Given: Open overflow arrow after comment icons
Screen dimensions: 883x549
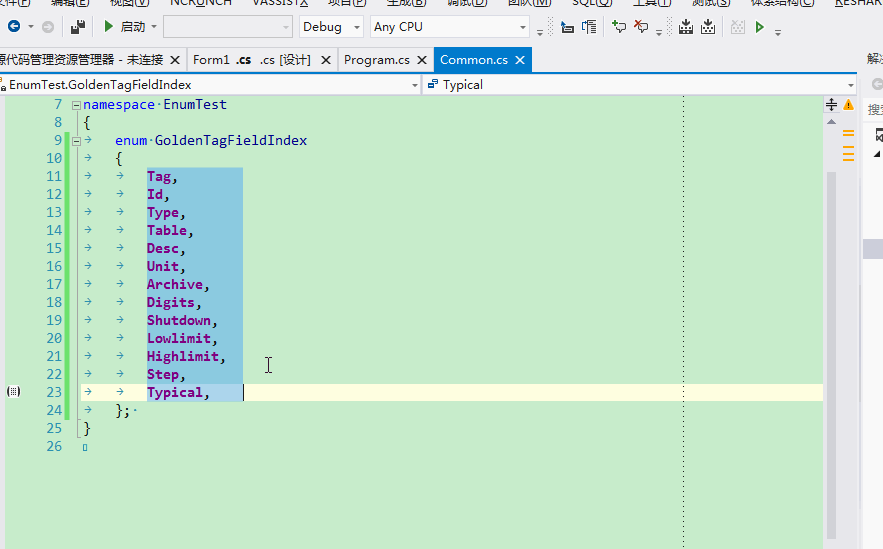Looking at the screenshot, I should pyautogui.click(x=659, y=32).
